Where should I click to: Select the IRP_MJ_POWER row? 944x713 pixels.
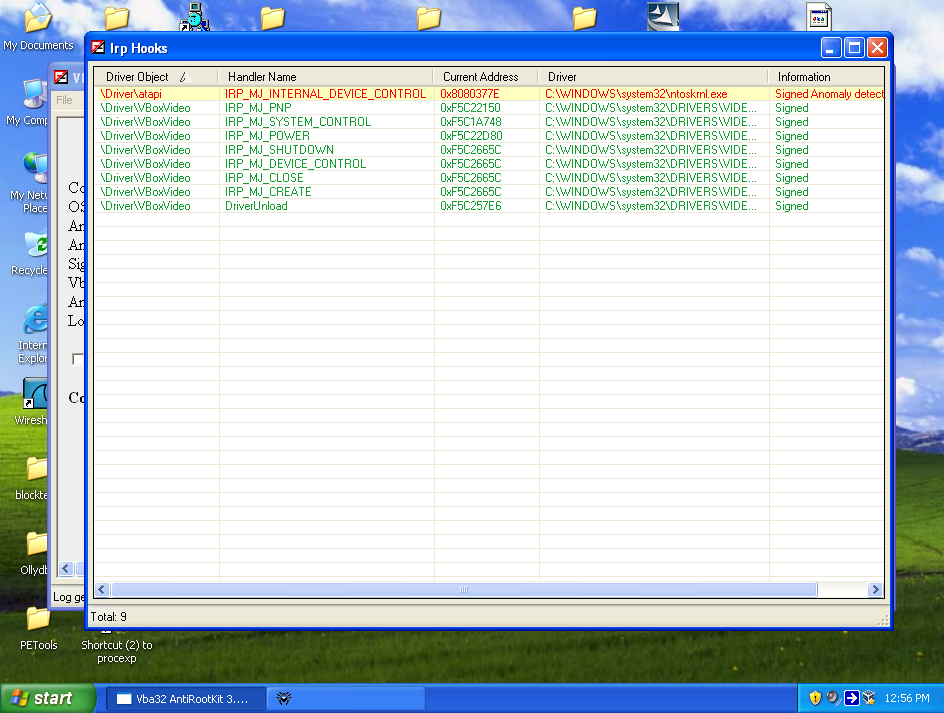point(489,136)
